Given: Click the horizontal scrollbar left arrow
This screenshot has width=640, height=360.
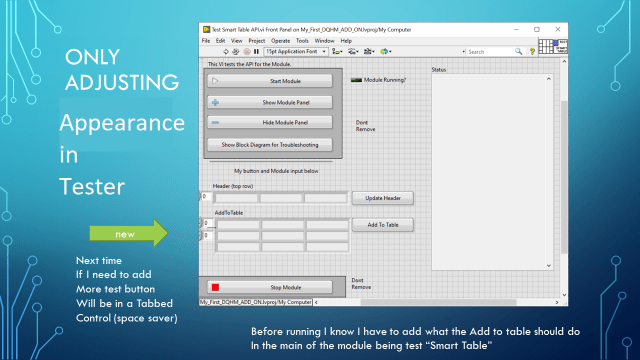Looking at the screenshot, I should tap(316, 302).
